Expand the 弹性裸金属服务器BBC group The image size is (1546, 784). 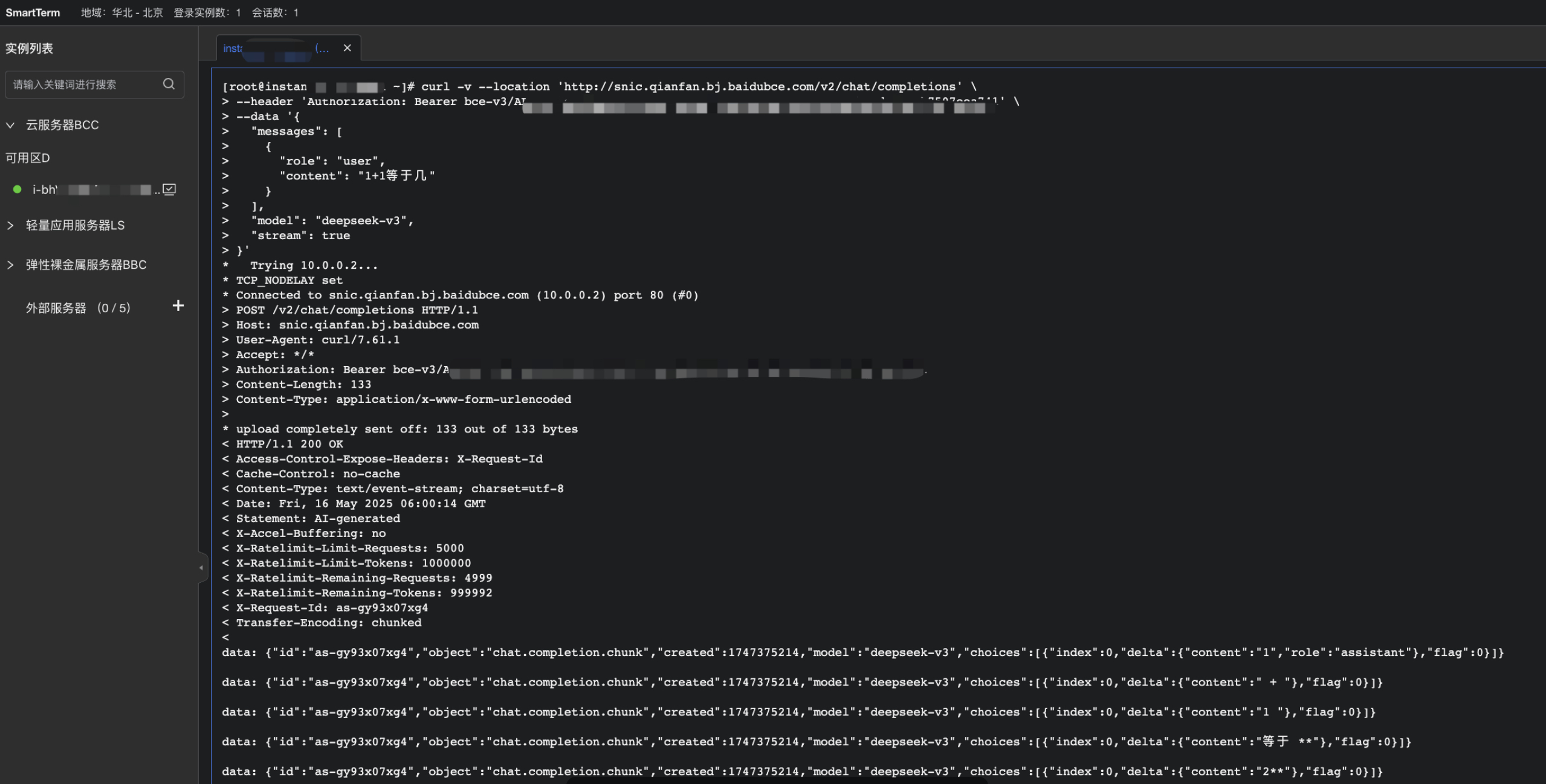pos(10,265)
